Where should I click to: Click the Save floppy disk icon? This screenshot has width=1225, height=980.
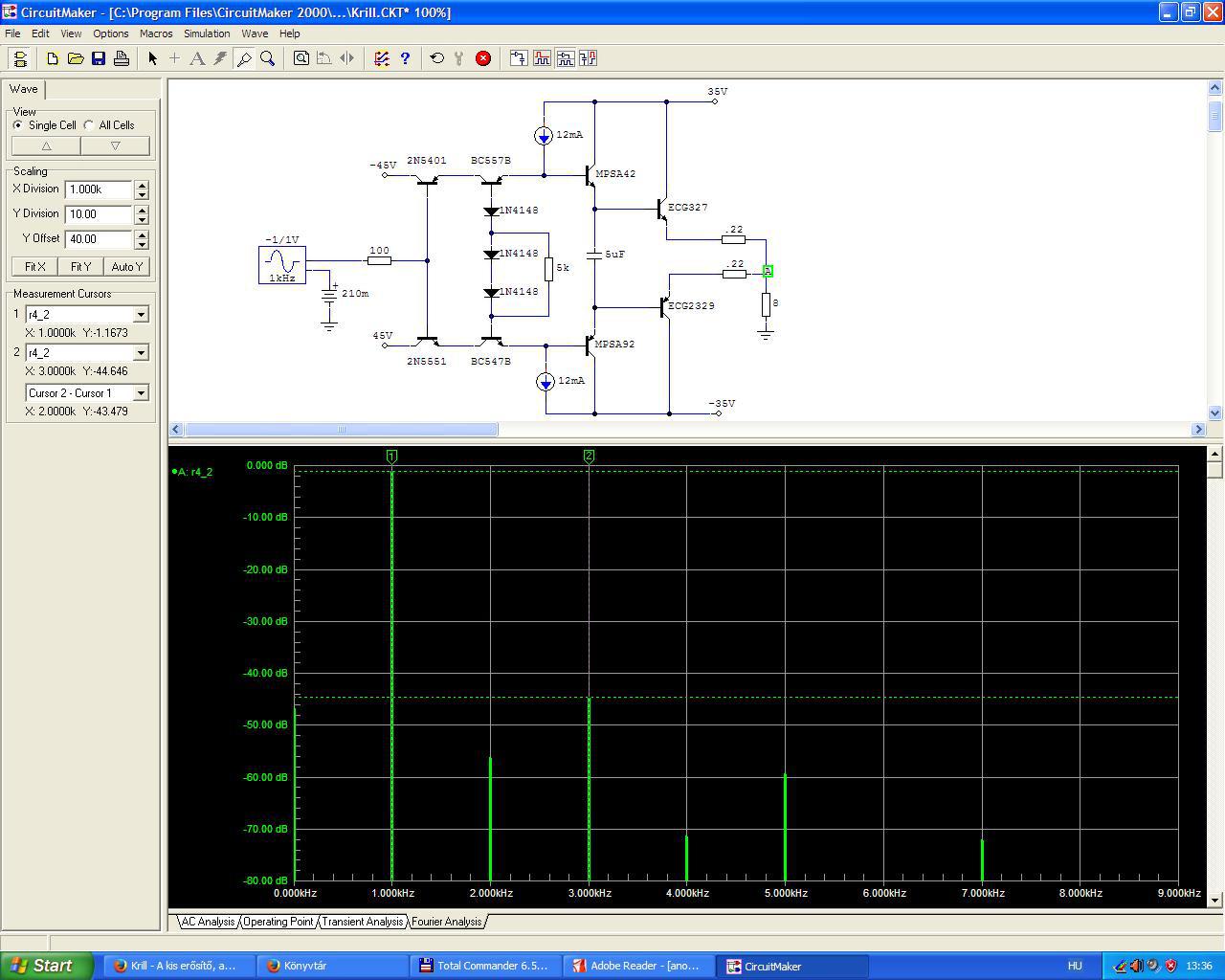99,58
